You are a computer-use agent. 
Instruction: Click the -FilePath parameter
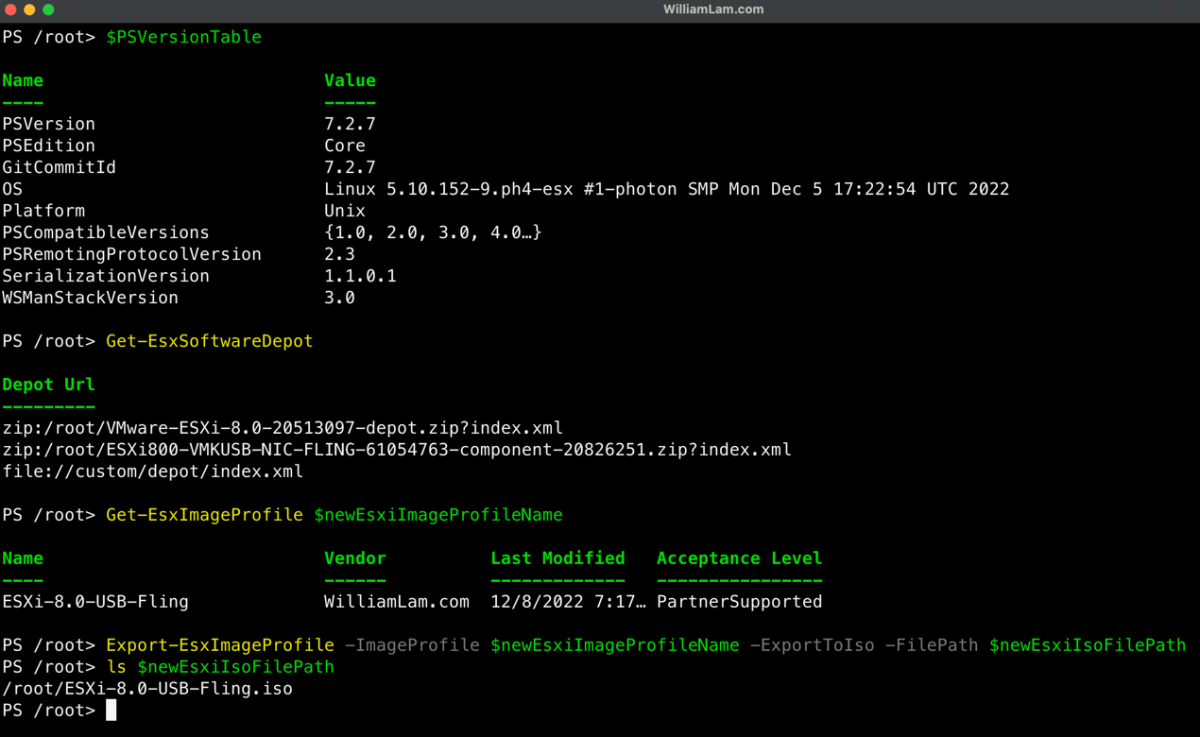[x=932, y=646]
